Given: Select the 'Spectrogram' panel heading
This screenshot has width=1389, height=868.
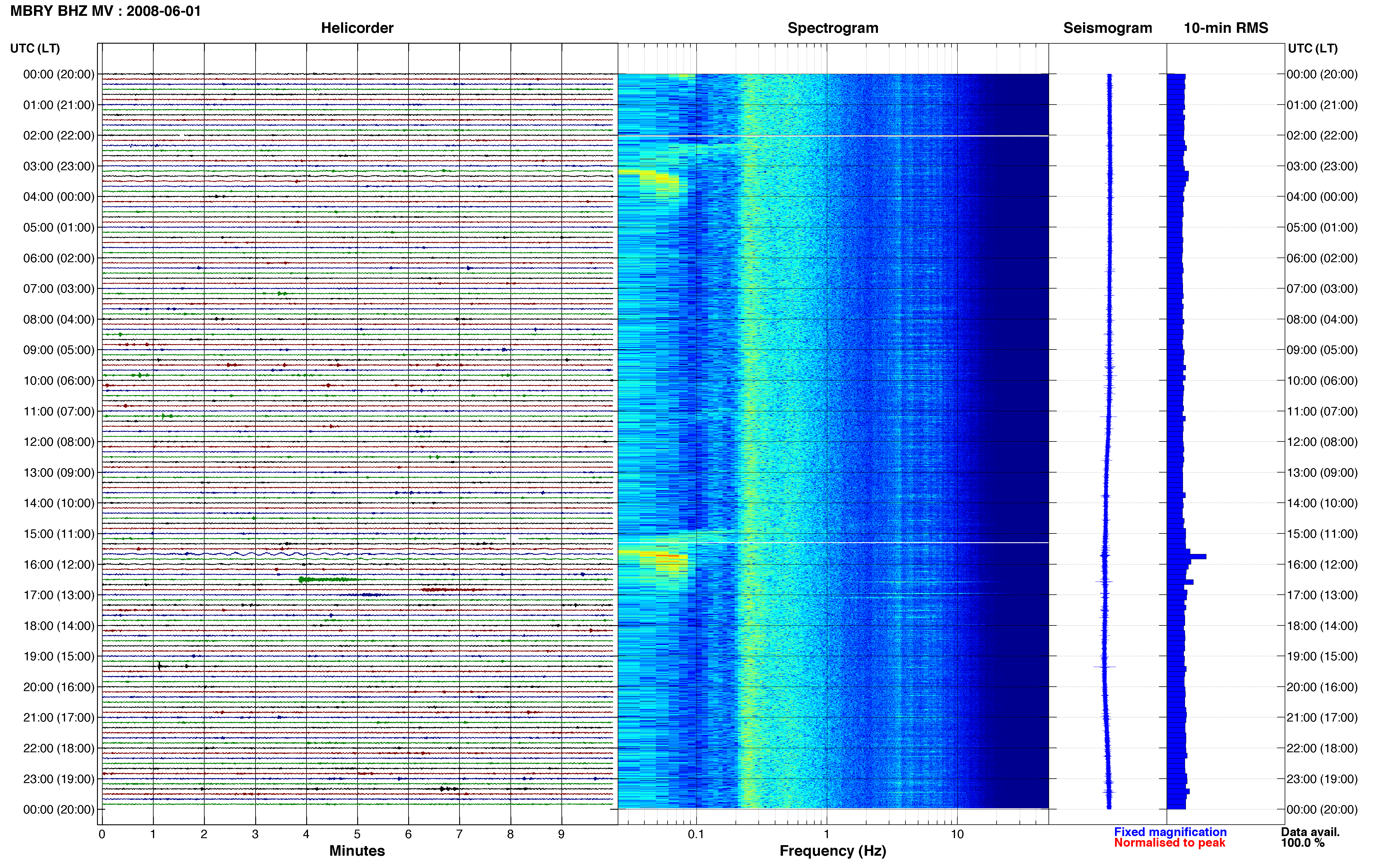Looking at the screenshot, I should 833,28.
